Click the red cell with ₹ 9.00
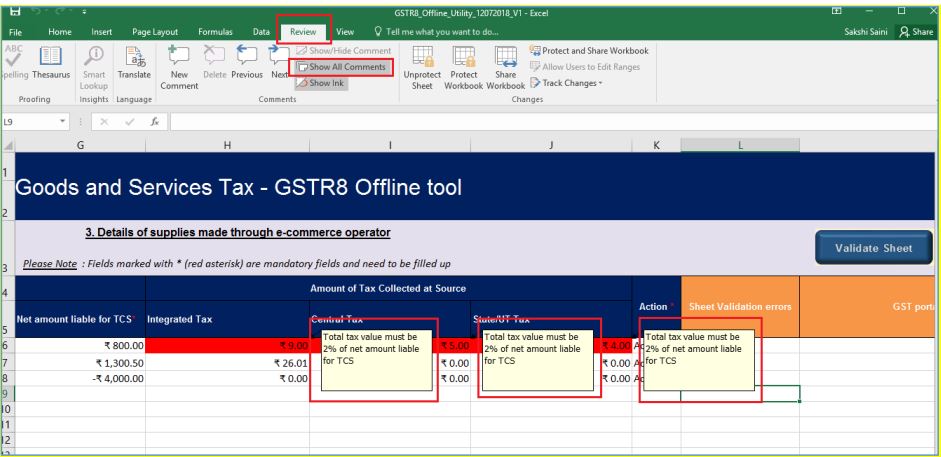Screen dimensions: 941x457 [x=227, y=345]
